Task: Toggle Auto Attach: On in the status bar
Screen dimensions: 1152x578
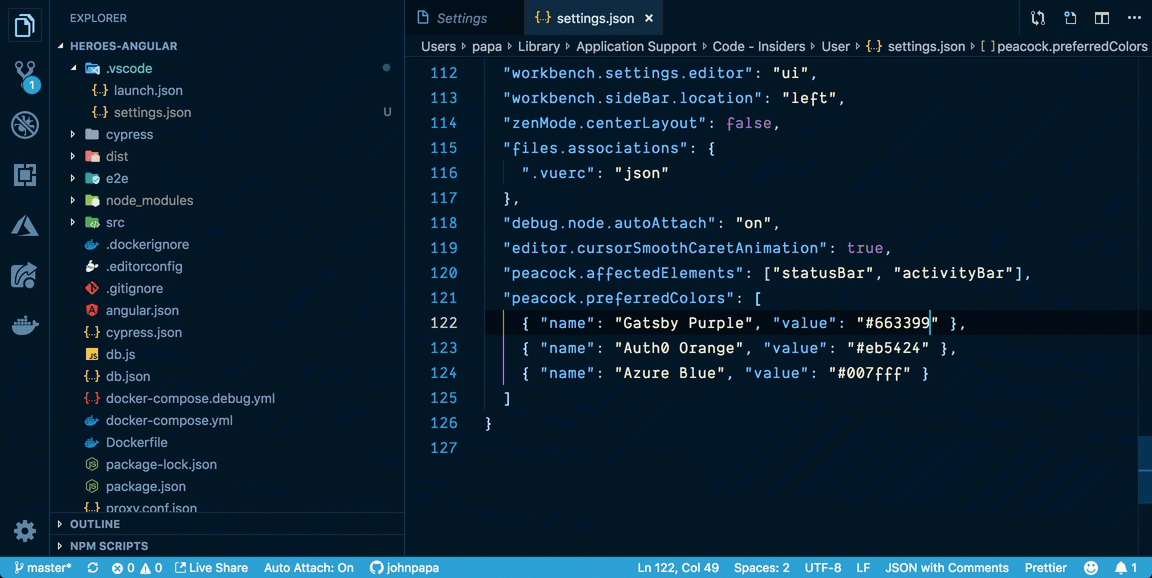Action: [308, 567]
